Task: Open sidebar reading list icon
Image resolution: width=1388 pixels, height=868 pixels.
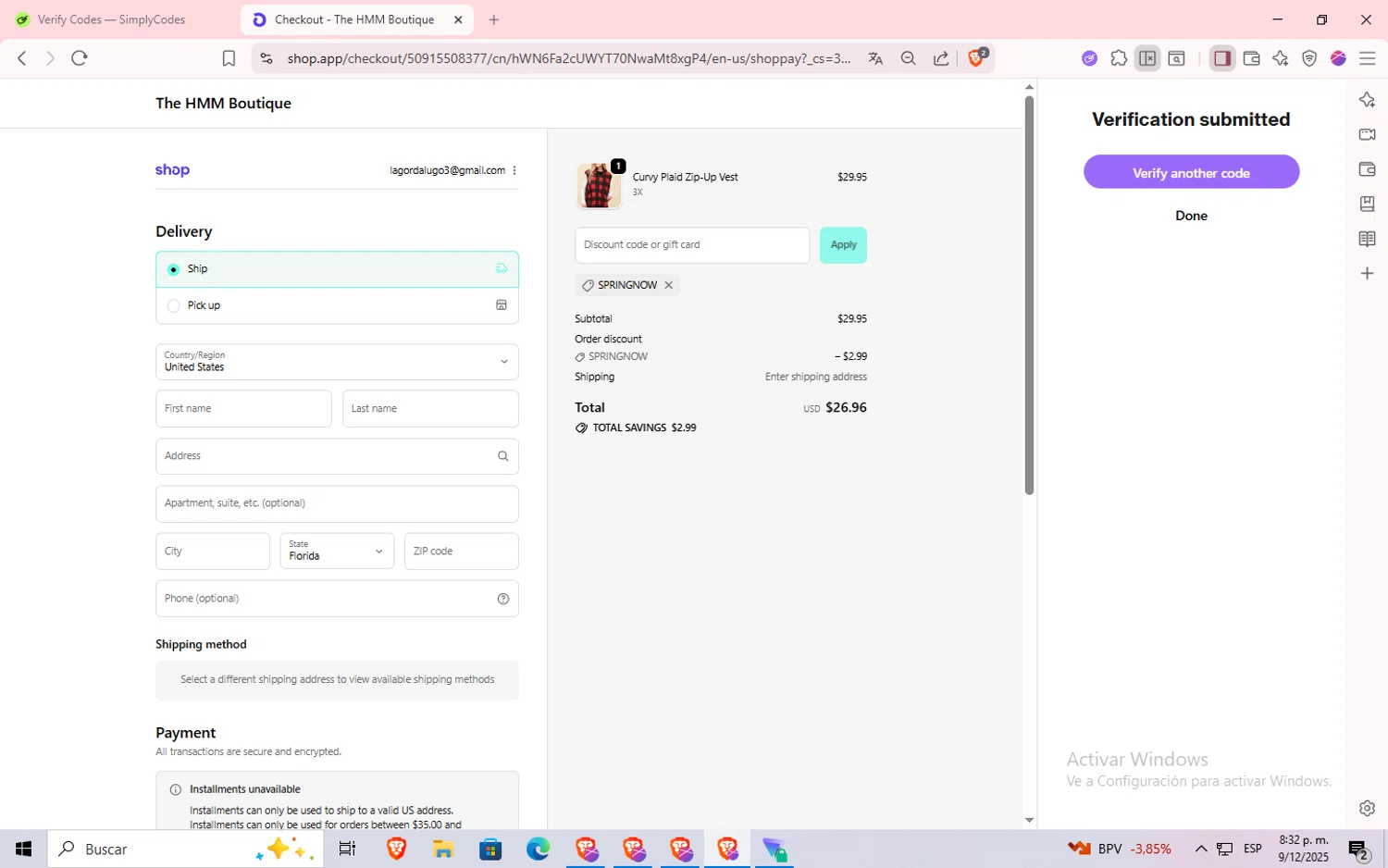Action: tap(1367, 239)
